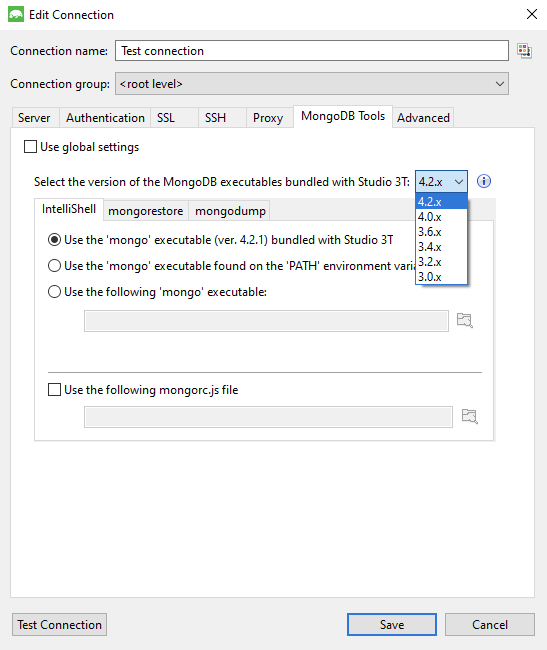Click the mongorc.js file path field
The width and height of the screenshot is (547, 650).
coord(268,417)
